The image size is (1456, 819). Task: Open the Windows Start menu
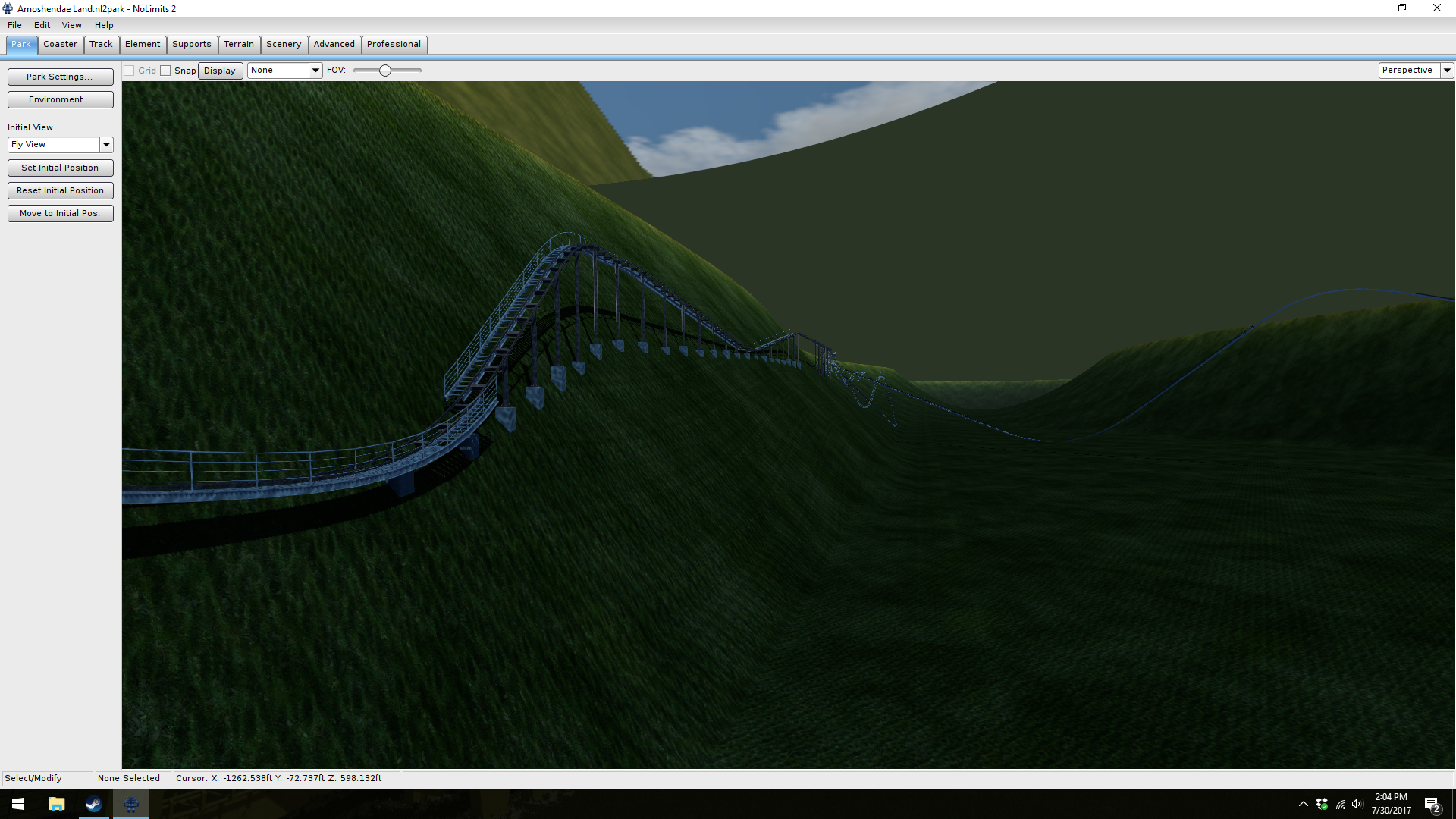click(x=18, y=804)
